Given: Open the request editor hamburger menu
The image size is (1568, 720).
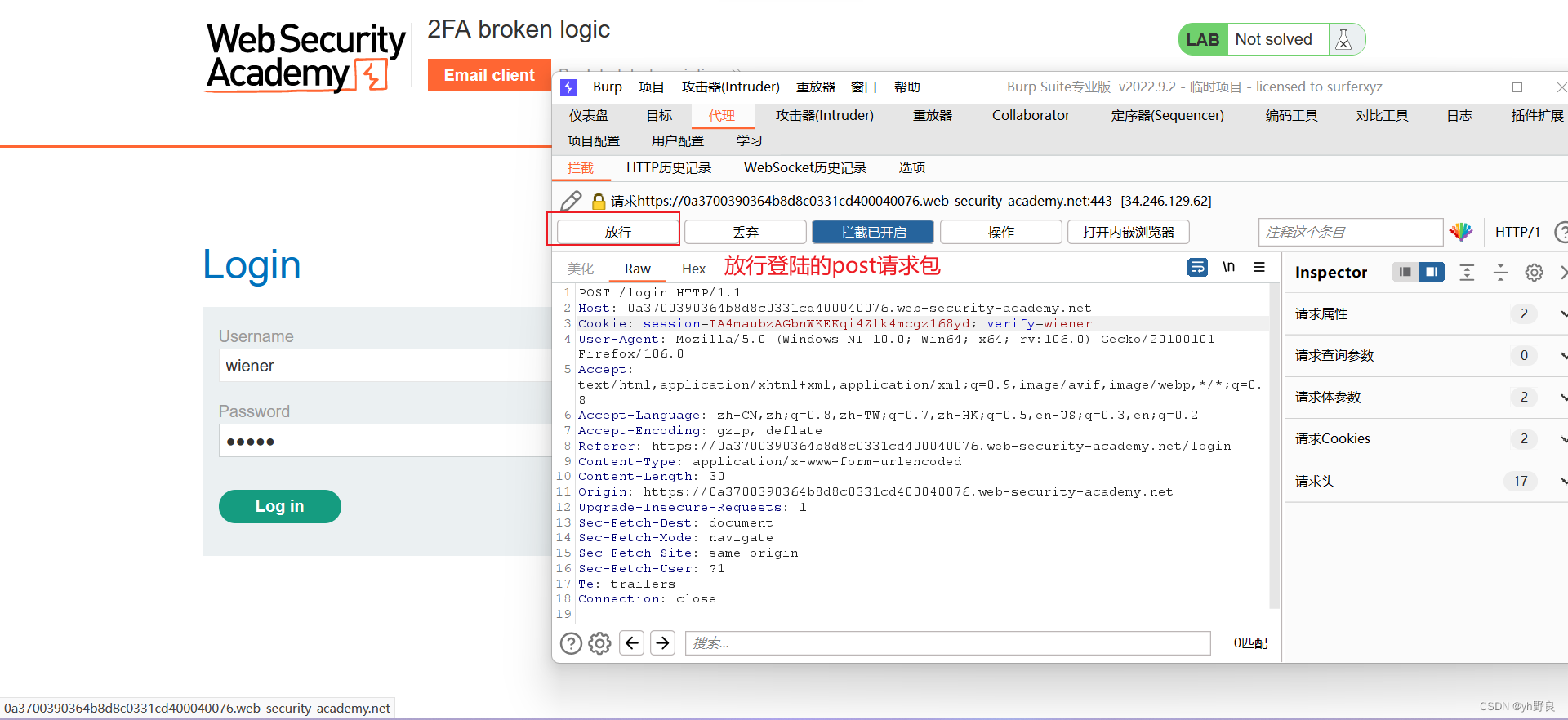Looking at the screenshot, I should point(1259,267).
